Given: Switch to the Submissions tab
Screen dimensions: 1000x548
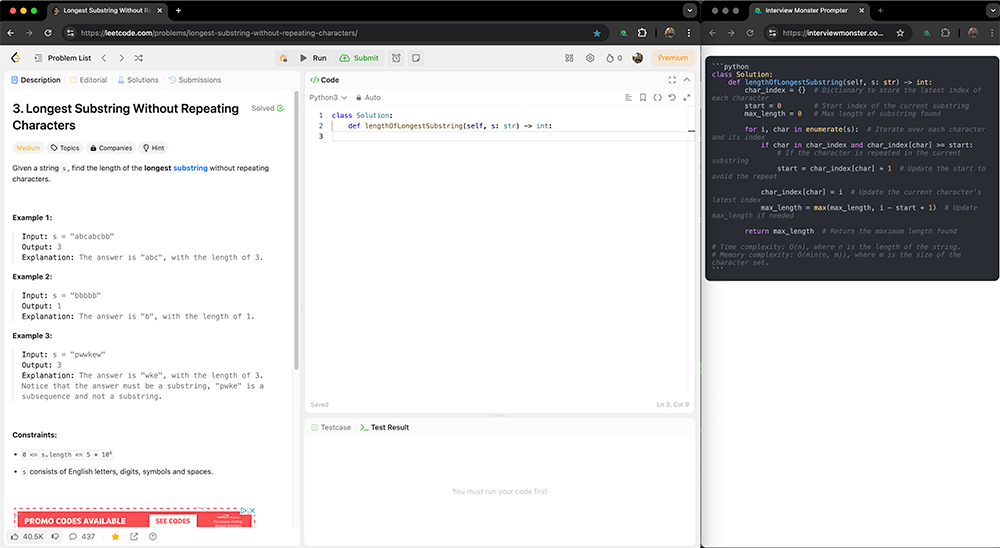Looking at the screenshot, I should (x=195, y=80).
